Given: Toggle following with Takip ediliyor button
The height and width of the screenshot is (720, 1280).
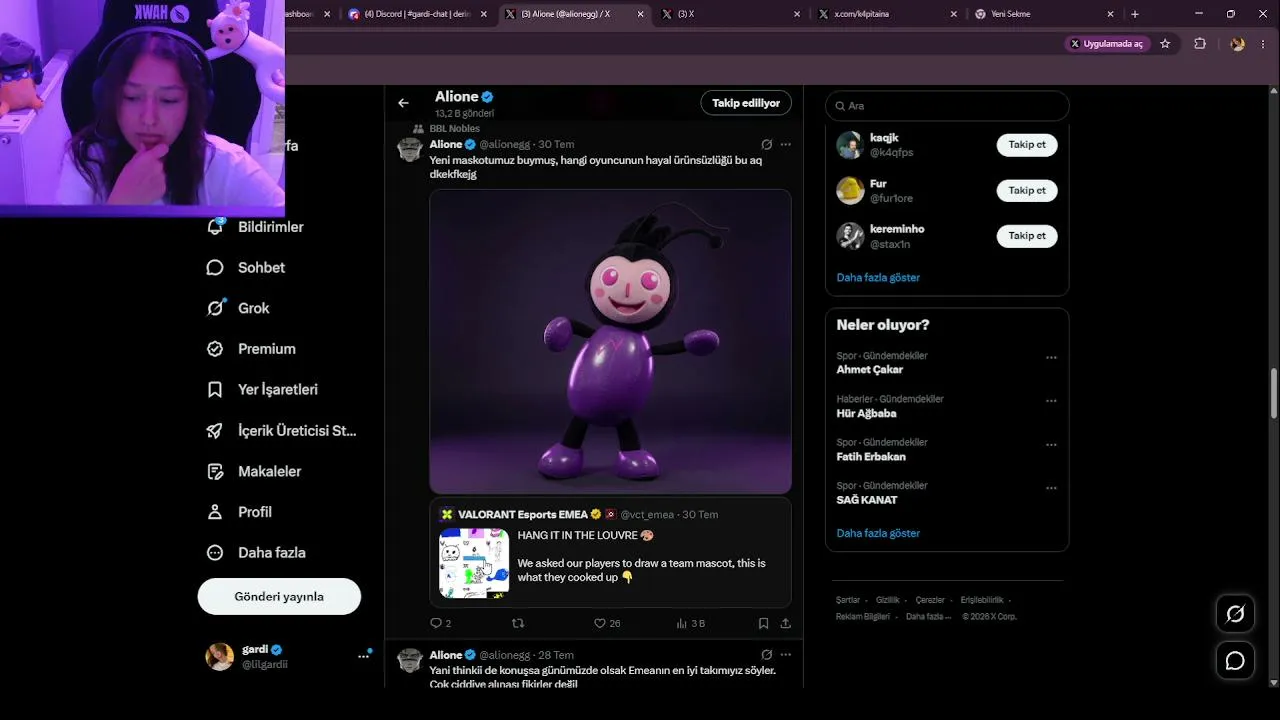Looking at the screenshot, I should [x=746, y=103].
